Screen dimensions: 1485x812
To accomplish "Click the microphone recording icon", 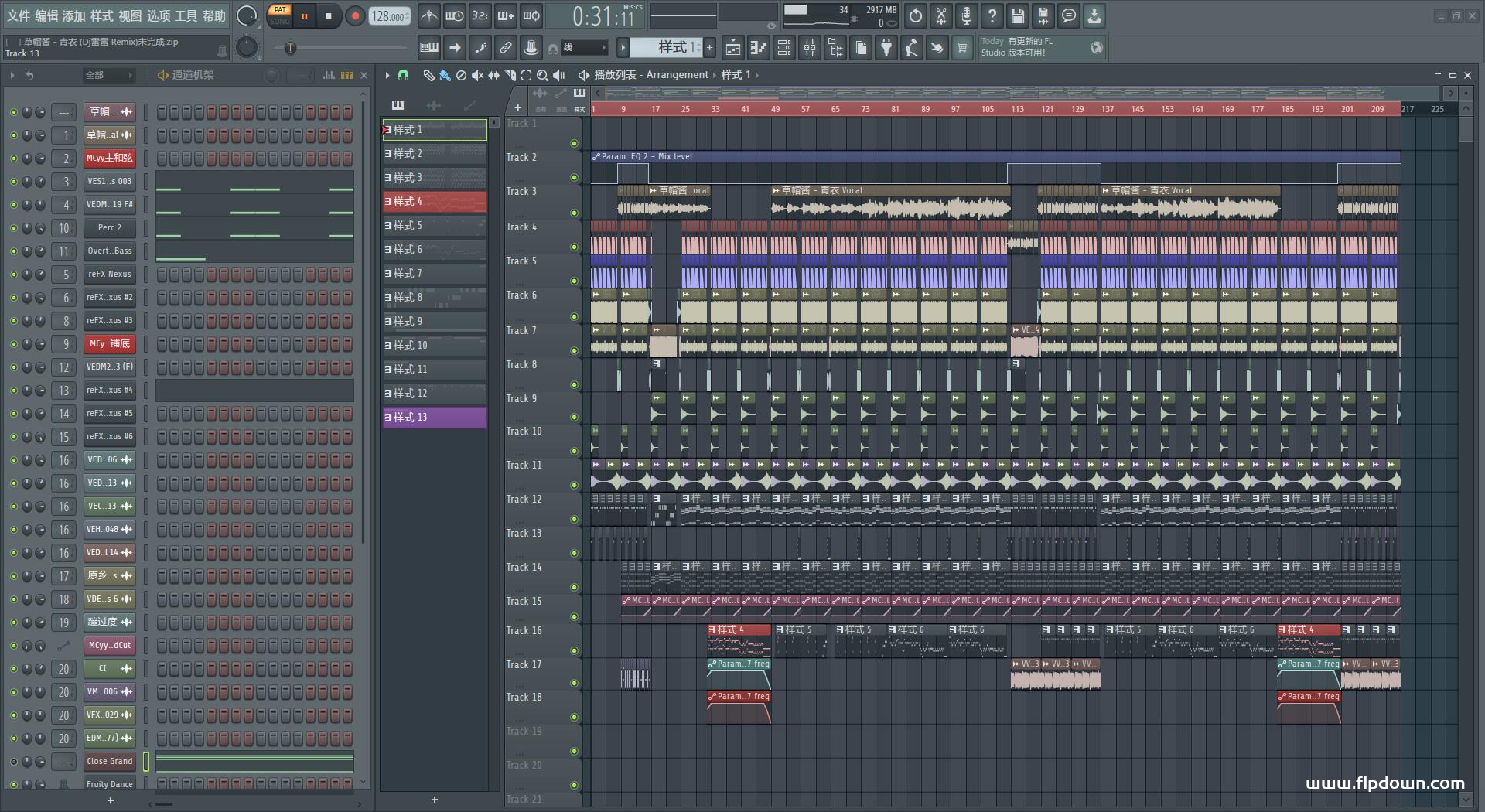I will 967,15.
